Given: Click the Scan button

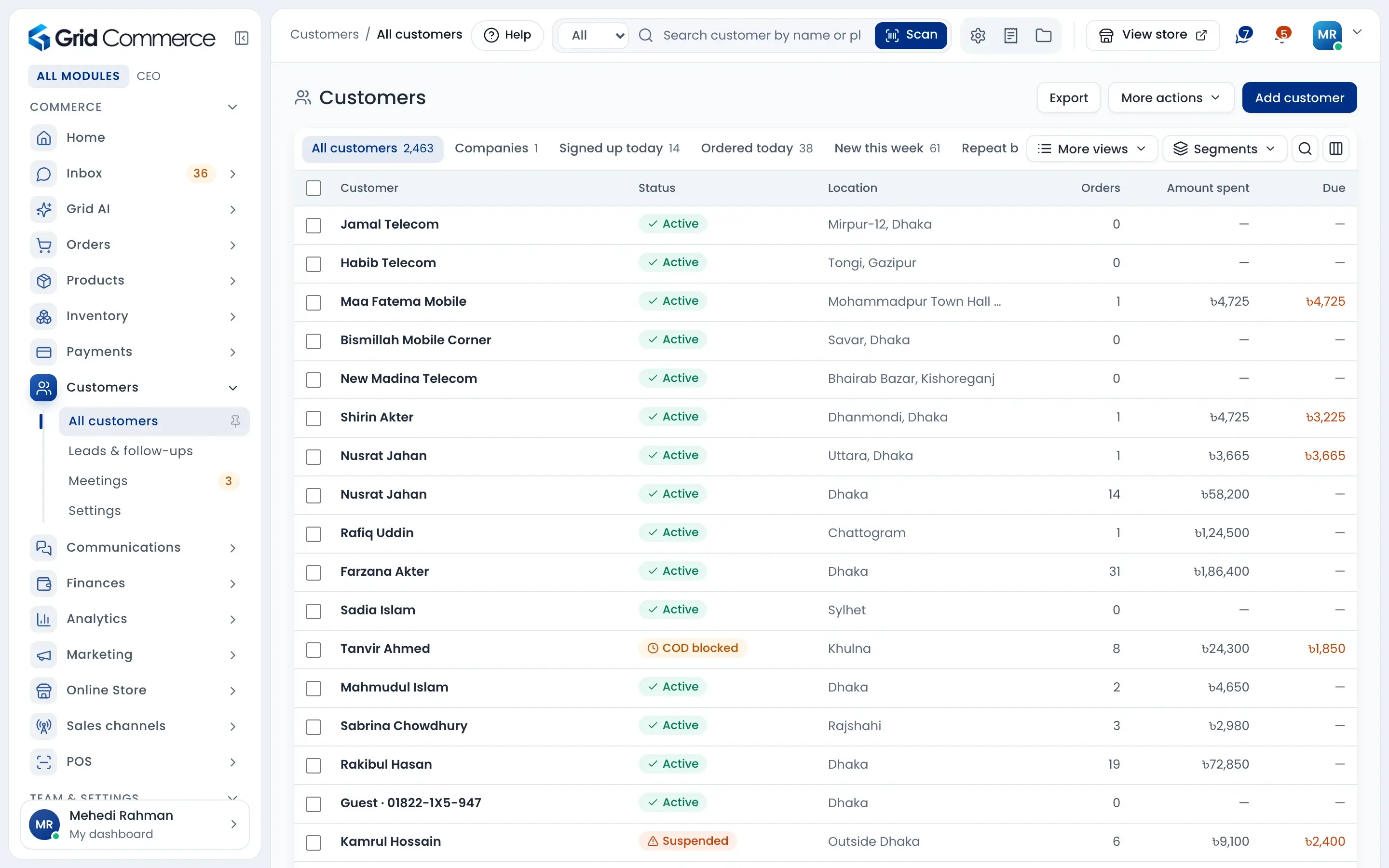Looking at the screenshot, I should tap(910, 35).
